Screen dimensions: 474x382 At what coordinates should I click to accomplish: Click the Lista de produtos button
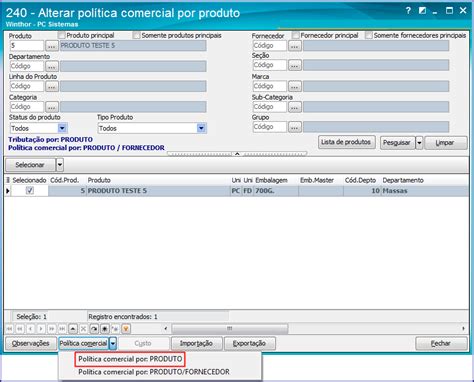point(346,142)
